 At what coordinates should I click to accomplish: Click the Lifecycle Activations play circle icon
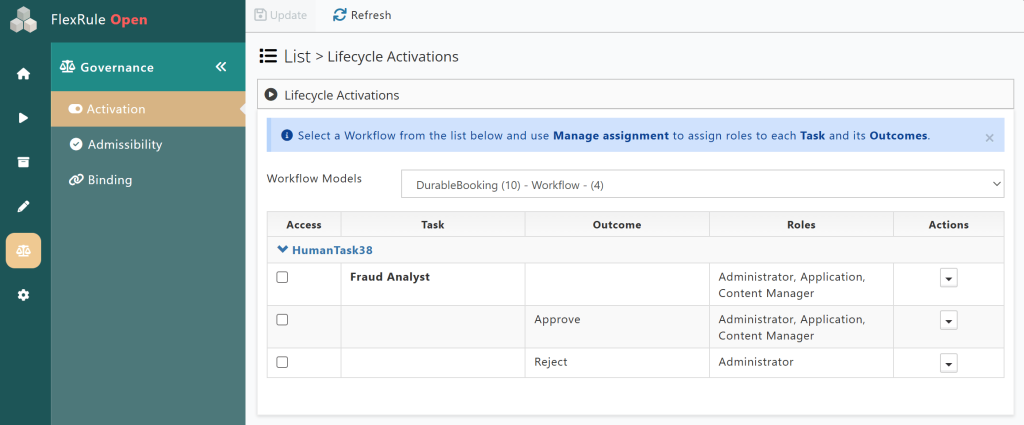click(x=271, y=95)
